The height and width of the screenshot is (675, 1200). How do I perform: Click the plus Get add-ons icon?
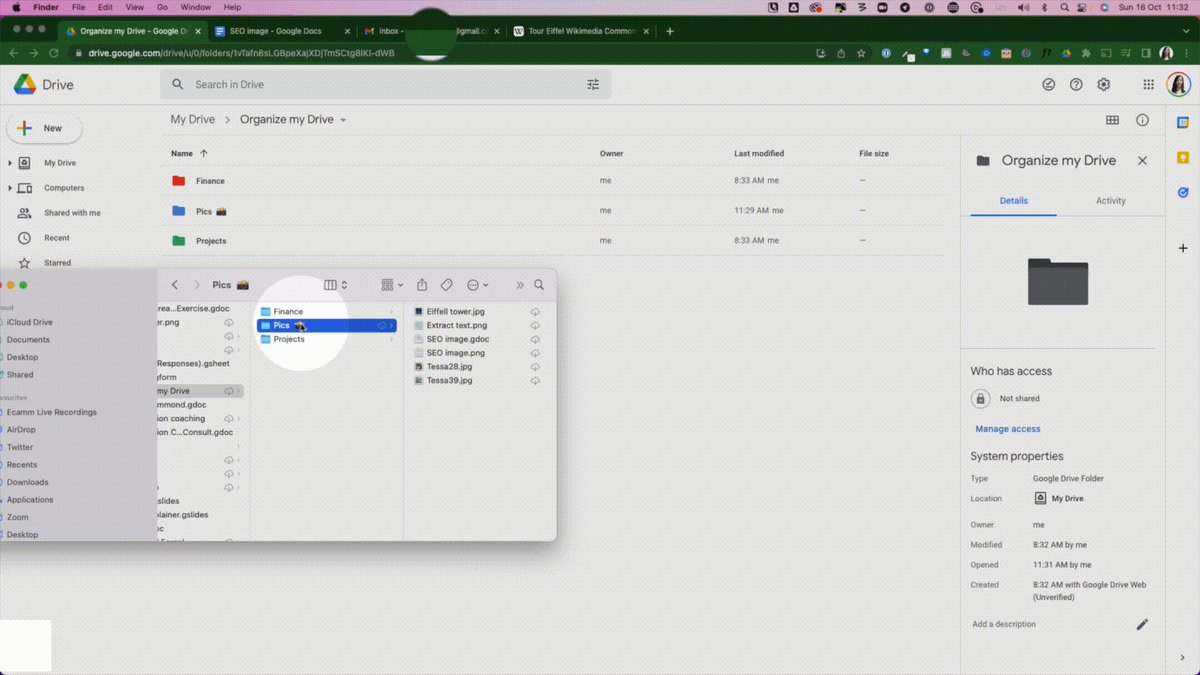(x=1183, y=247)
